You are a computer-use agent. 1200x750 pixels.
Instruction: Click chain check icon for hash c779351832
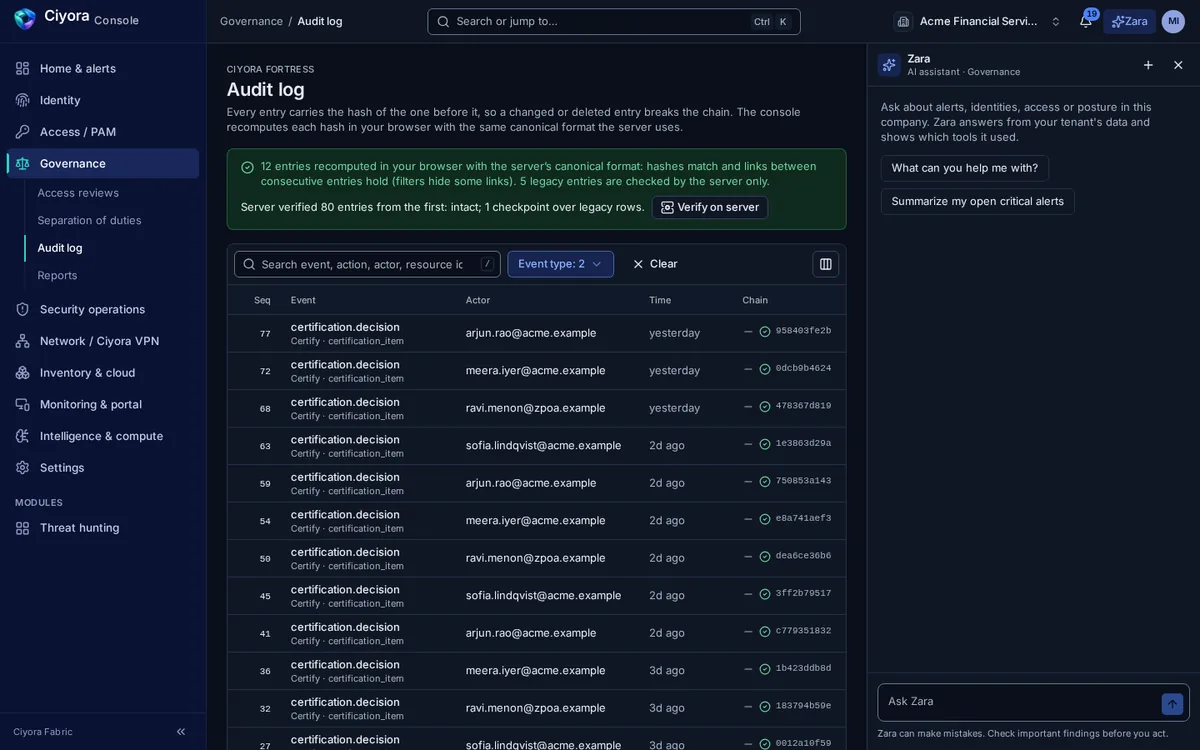point(765,632)
